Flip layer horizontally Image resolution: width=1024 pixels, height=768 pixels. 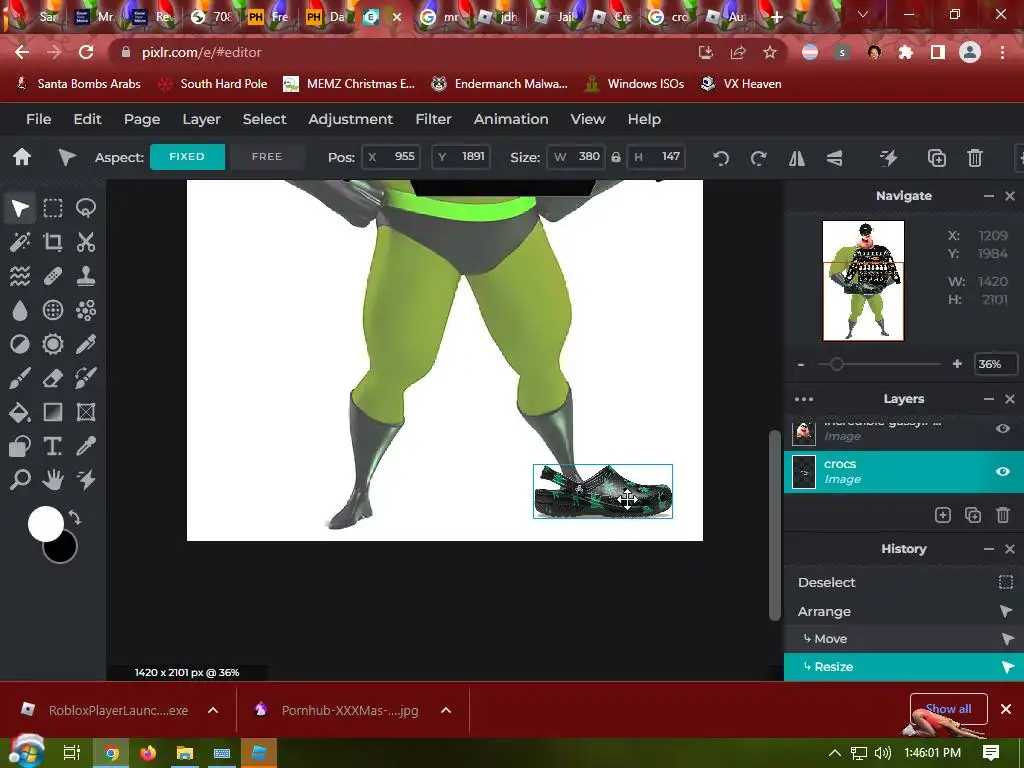tap(797, 157)
